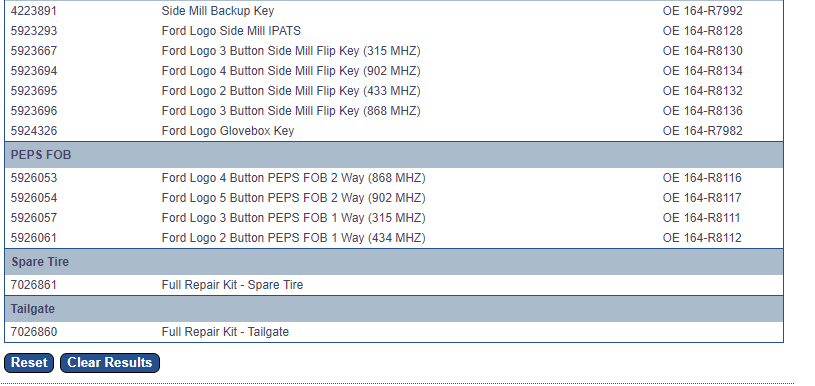This screenshot has height=386, width=815.
Task: Click the Tailgate section header
Action: point(394,309)
